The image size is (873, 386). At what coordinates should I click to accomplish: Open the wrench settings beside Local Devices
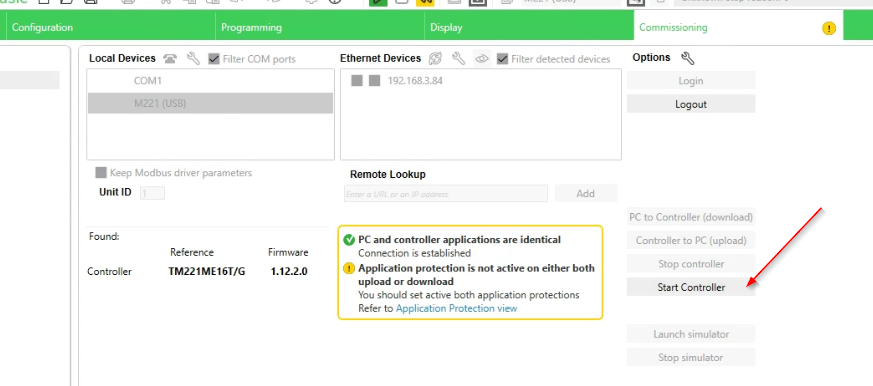click(193, 58)
